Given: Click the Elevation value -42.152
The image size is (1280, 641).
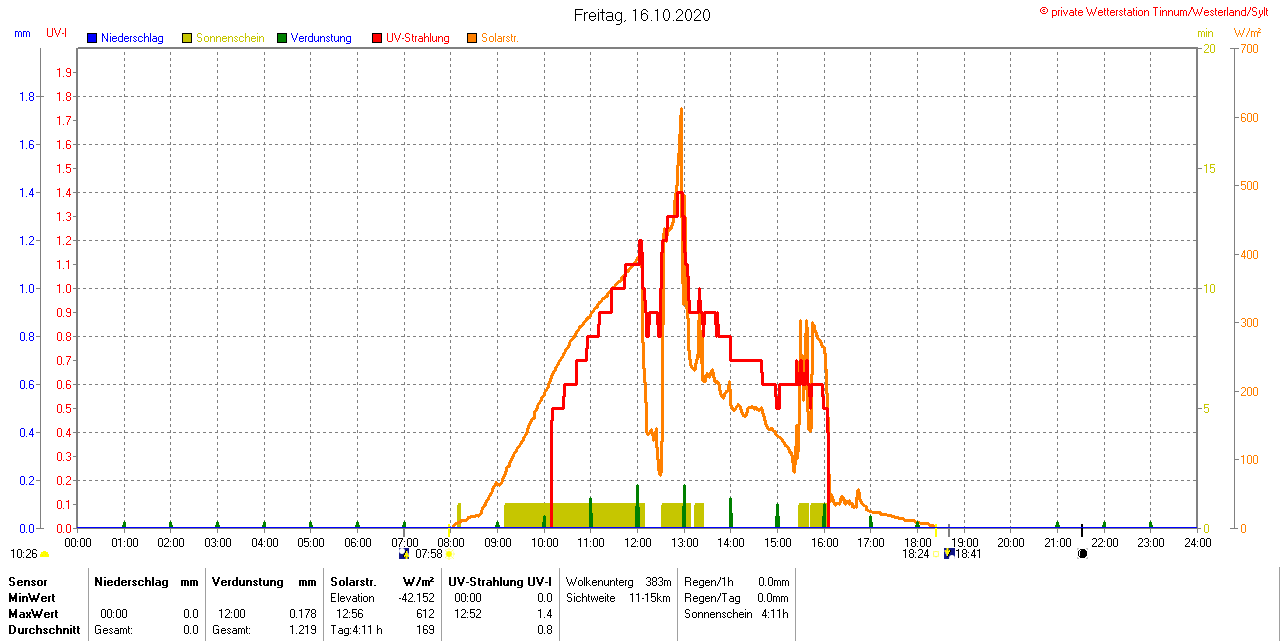Looking at the screenshot, I should 415,597.
